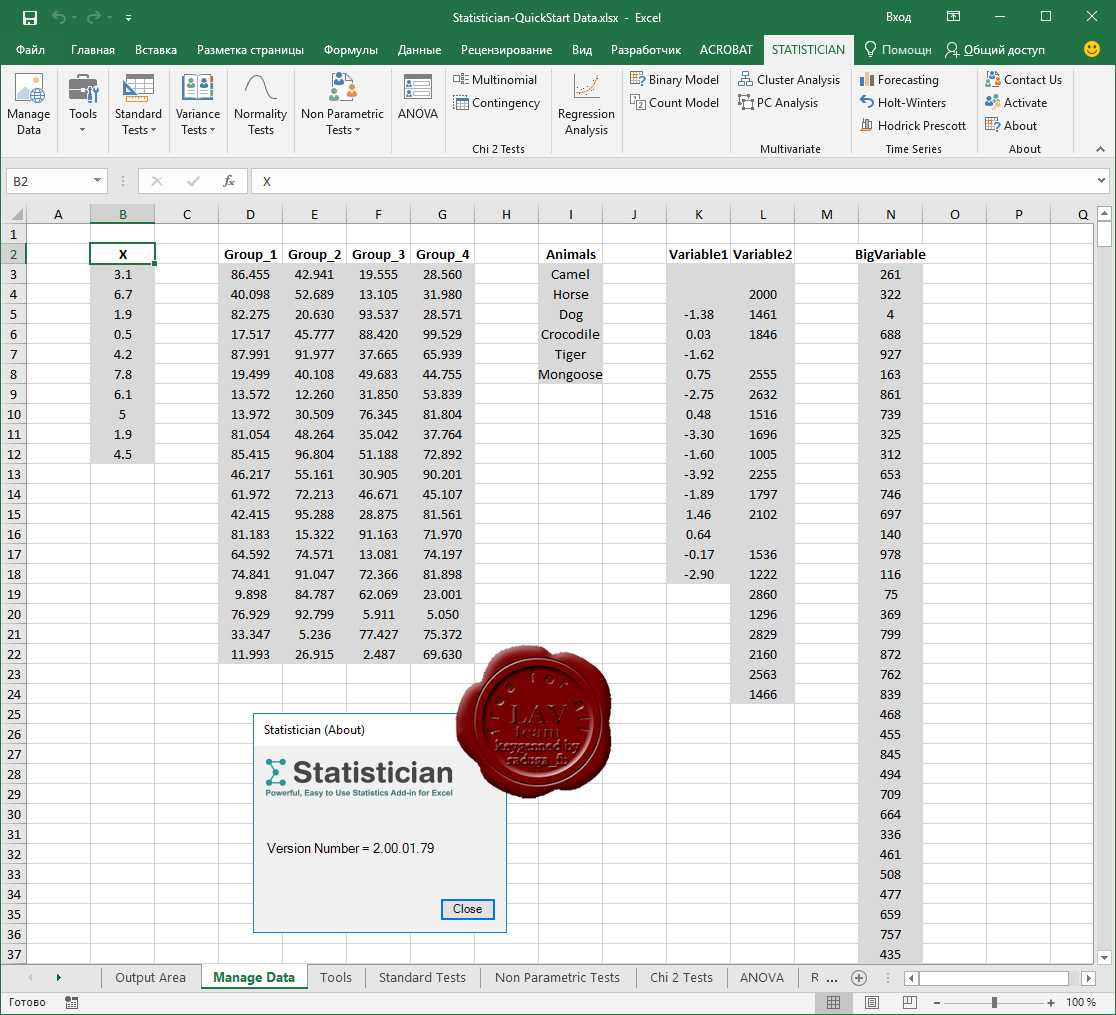Switch to the Данные ribbon tab

point(419,50)
